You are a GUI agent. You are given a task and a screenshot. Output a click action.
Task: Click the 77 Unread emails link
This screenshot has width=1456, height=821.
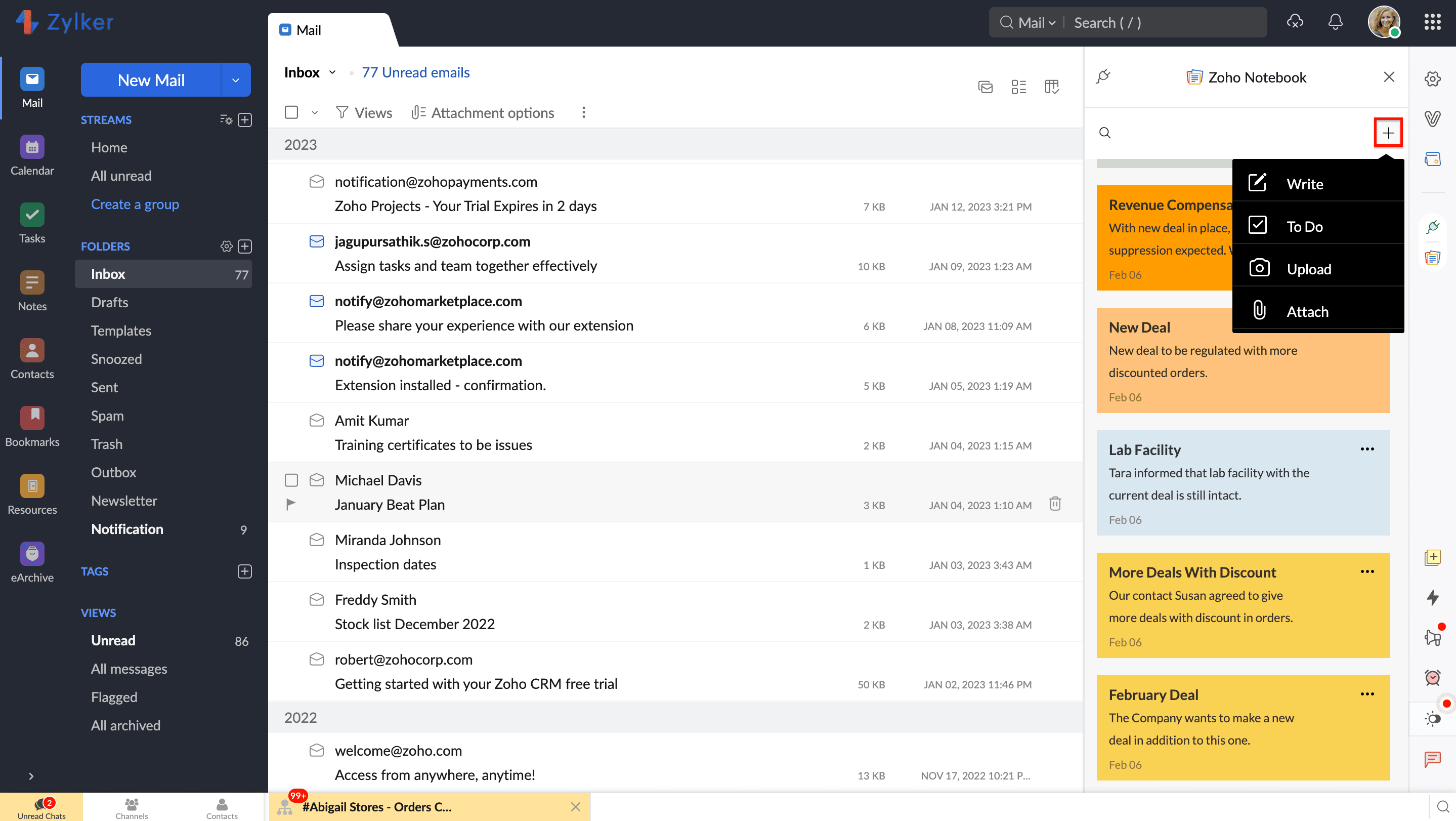415,72
